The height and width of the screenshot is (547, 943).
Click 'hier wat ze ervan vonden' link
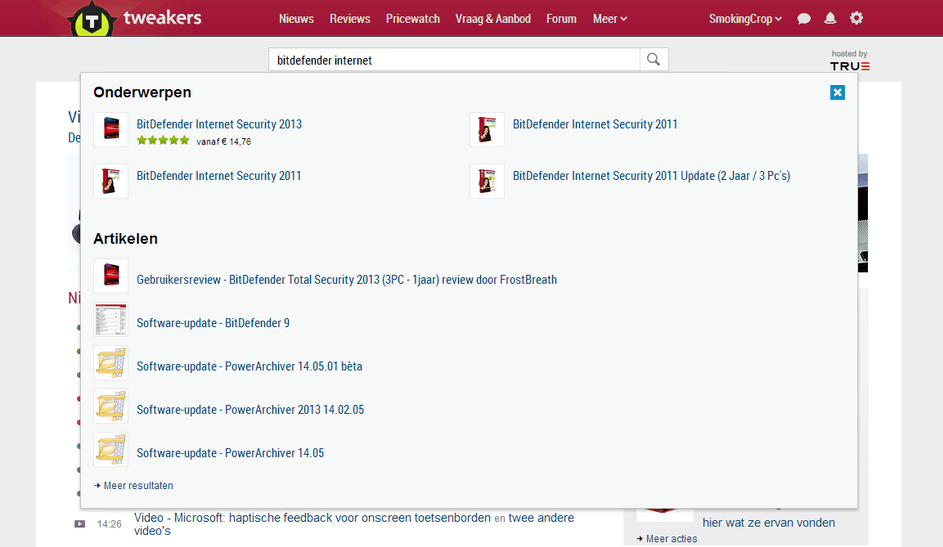pos(769,522)
